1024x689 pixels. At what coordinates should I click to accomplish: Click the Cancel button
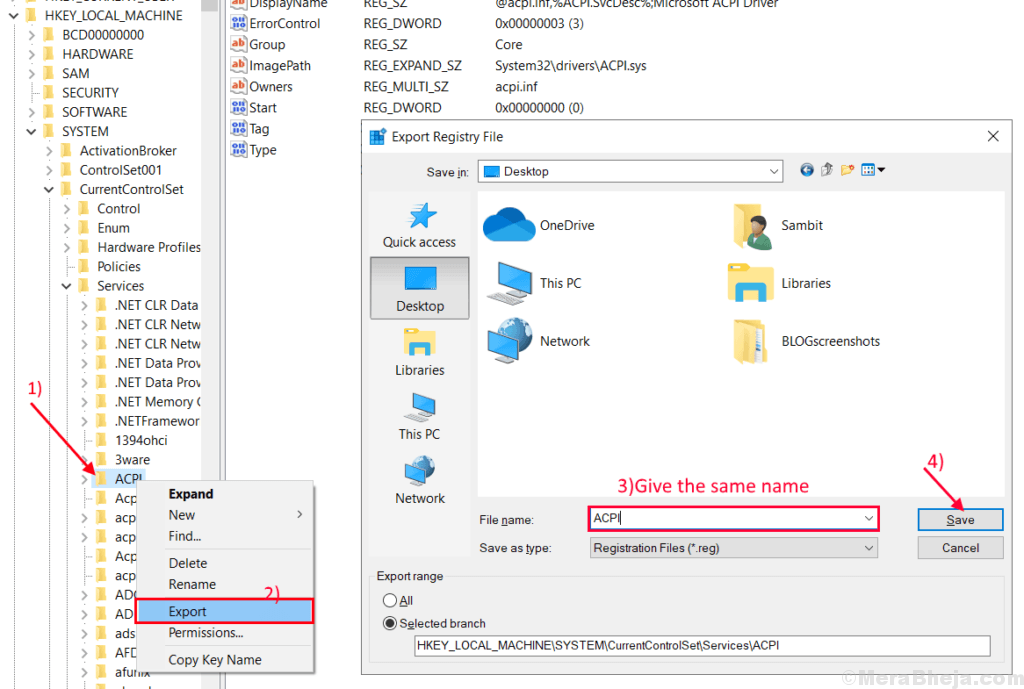[959, 547]
